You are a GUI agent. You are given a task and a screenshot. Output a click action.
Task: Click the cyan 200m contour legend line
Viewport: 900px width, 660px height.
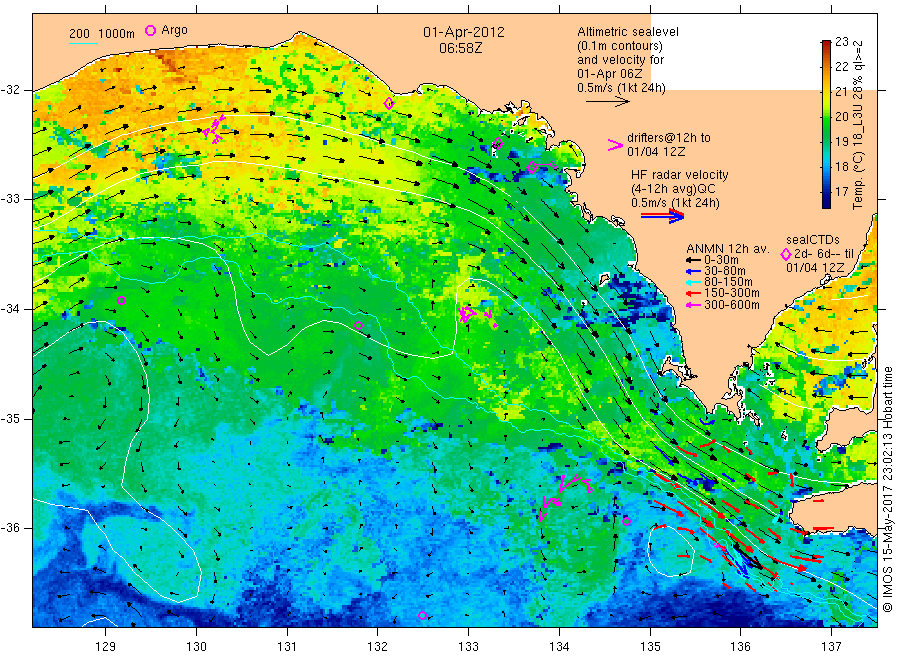tap(84, 42)
